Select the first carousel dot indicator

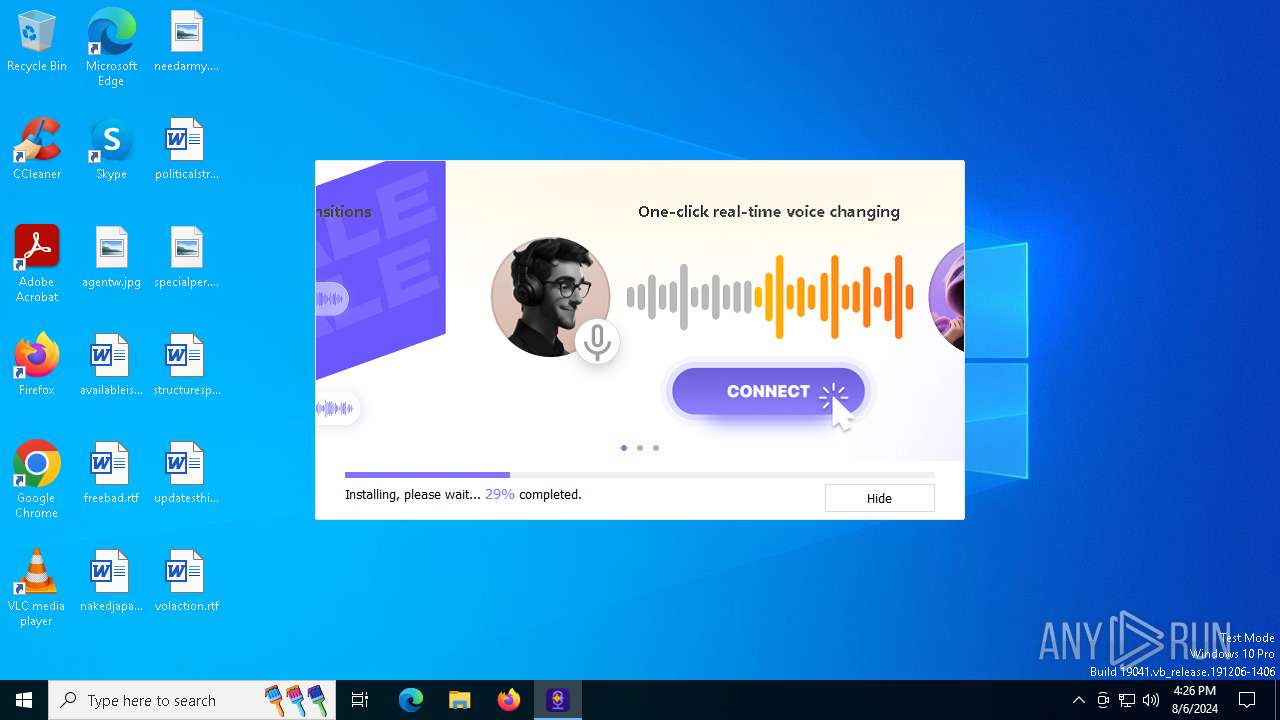pos(624,448)
